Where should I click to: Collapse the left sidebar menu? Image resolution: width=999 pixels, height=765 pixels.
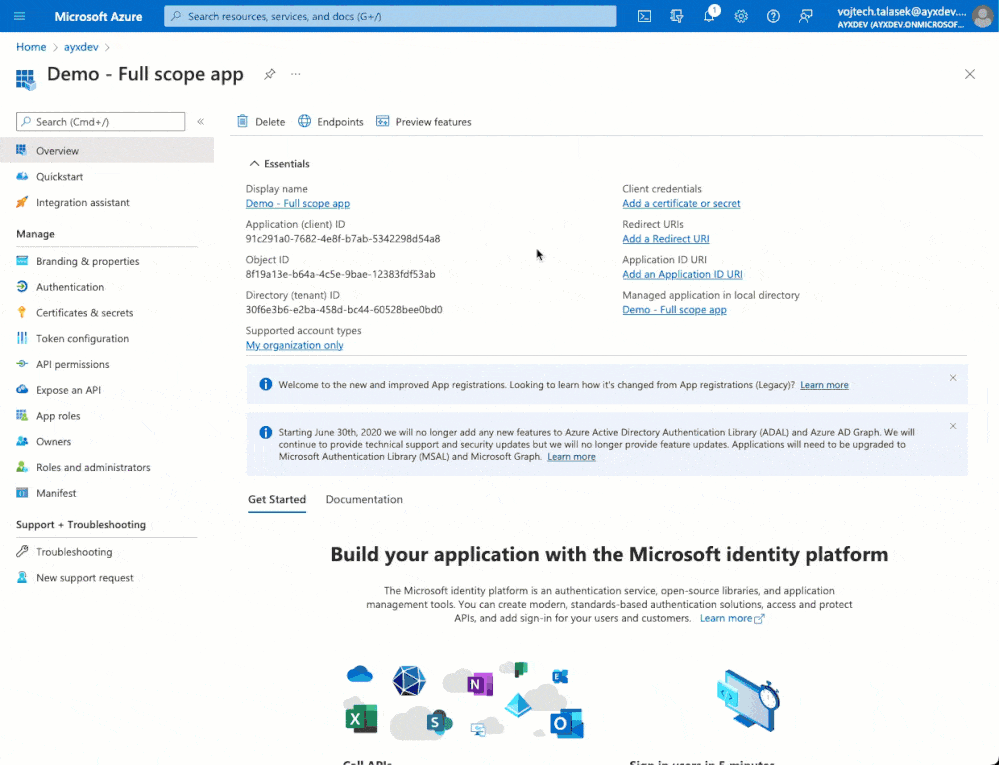pos(201,122)
